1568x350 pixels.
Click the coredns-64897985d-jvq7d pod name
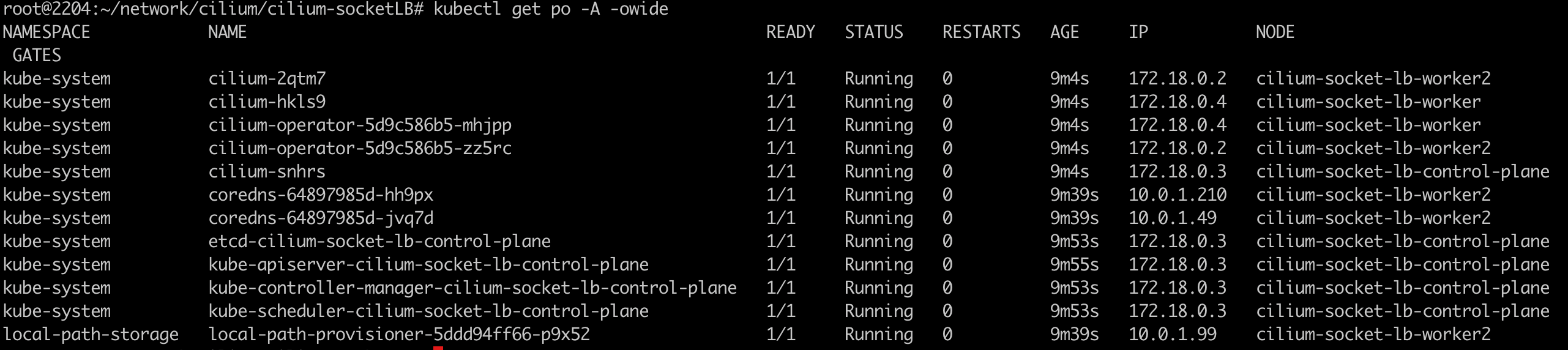(x=321, y=218)
